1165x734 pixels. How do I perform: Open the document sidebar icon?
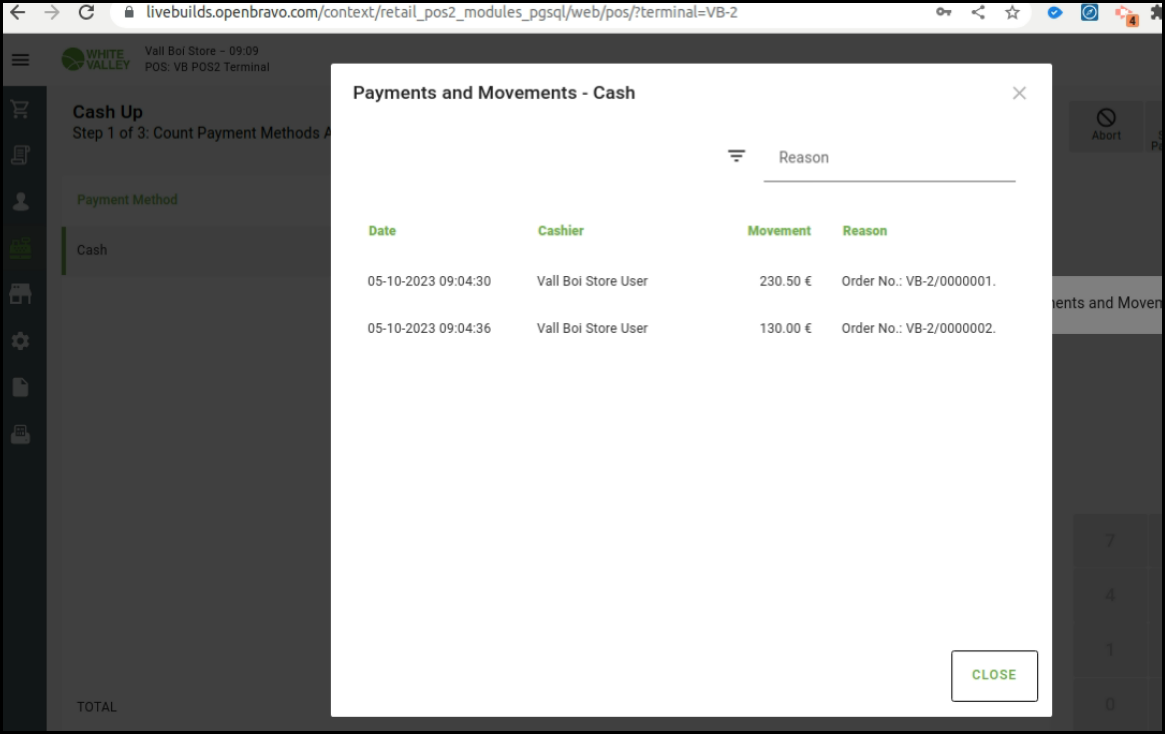pyautogui.click(x=21, y=387)
